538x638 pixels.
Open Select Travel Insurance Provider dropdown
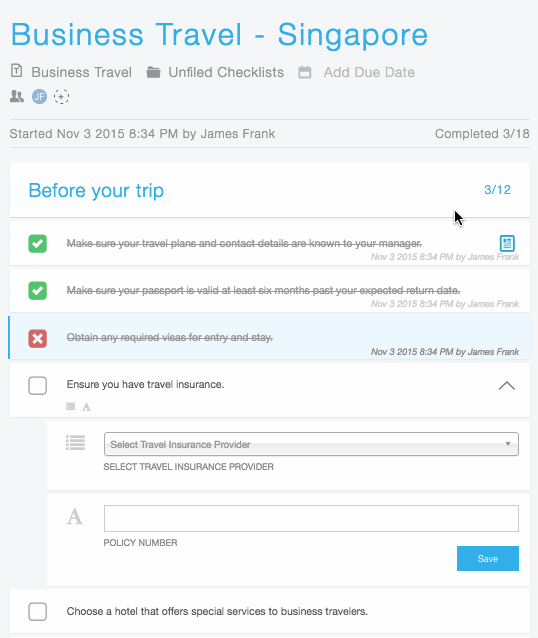point(311,444)
